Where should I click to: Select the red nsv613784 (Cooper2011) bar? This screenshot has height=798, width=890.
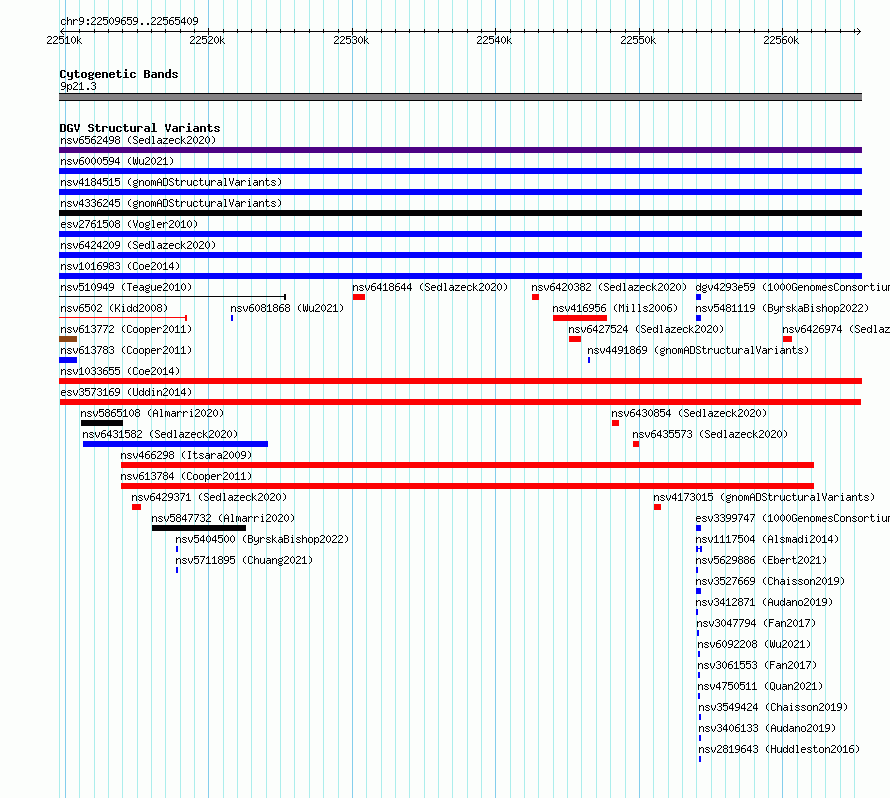pos(467,486)
